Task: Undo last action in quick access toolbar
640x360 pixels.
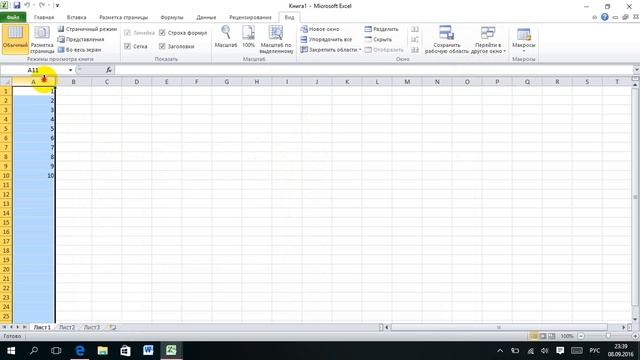Action: coord(27,6)
